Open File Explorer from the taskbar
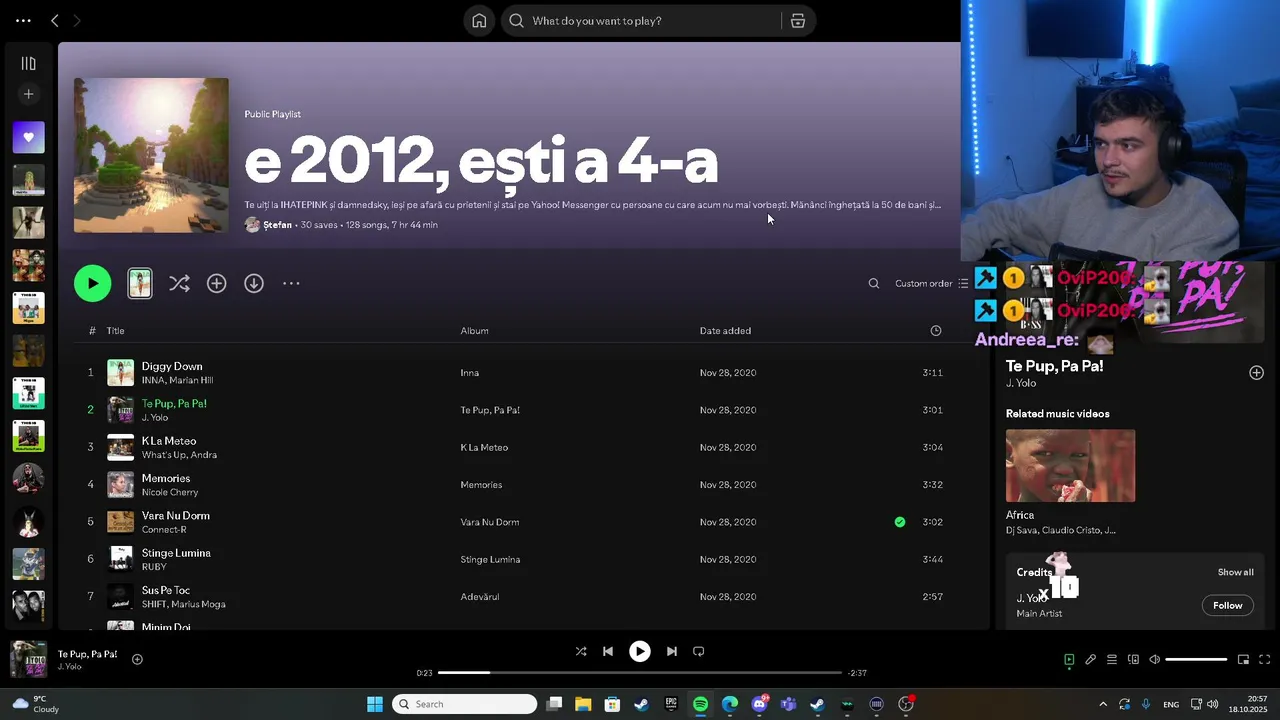The height and width of the screenshot is (720, 1280). [583, 704]
